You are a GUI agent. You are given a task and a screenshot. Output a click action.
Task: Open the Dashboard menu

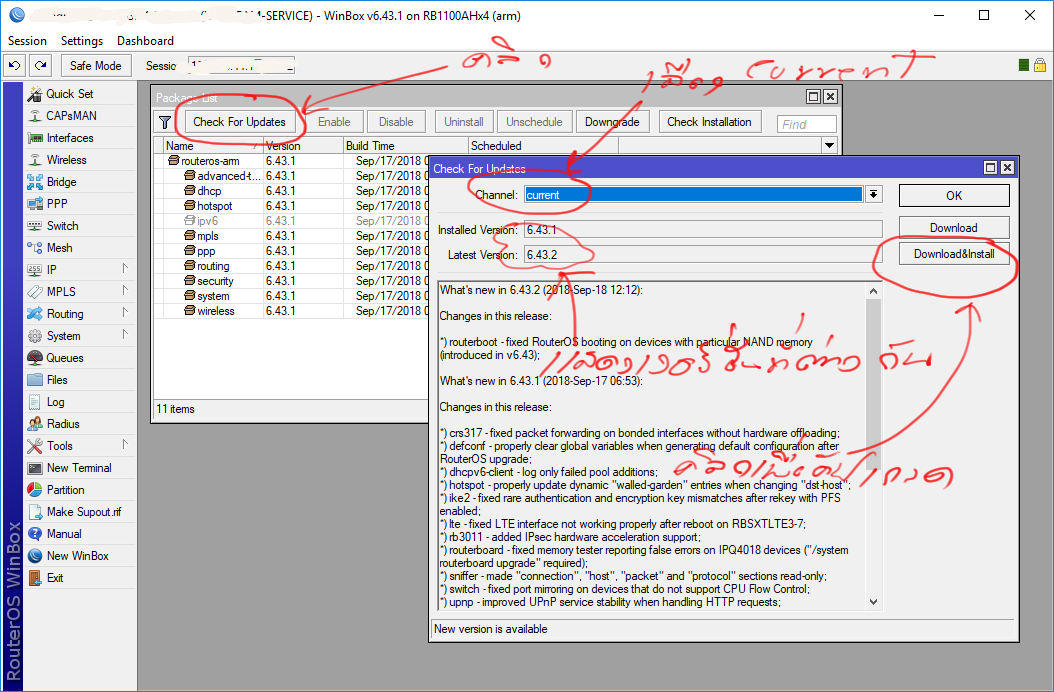point(145,41)
